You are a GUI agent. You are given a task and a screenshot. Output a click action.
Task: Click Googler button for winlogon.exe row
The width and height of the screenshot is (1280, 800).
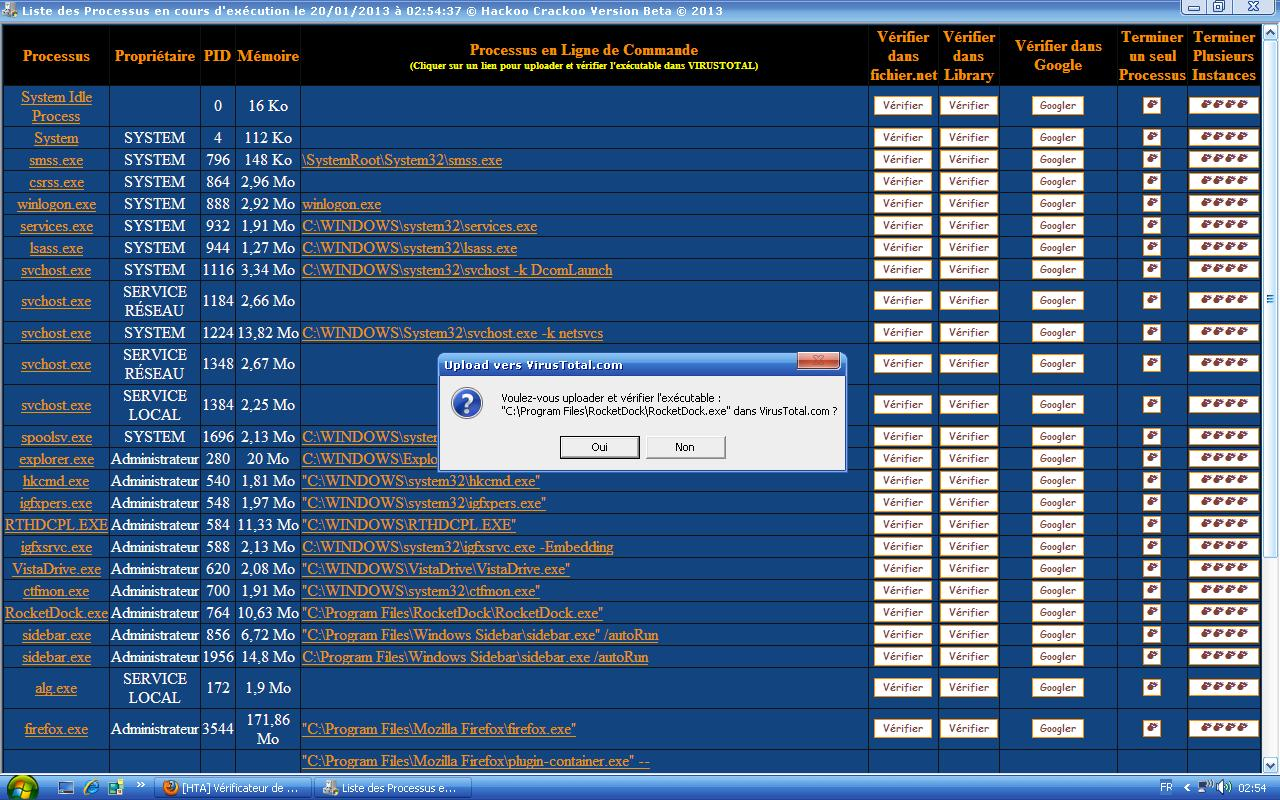click(x=1057, y=204)
